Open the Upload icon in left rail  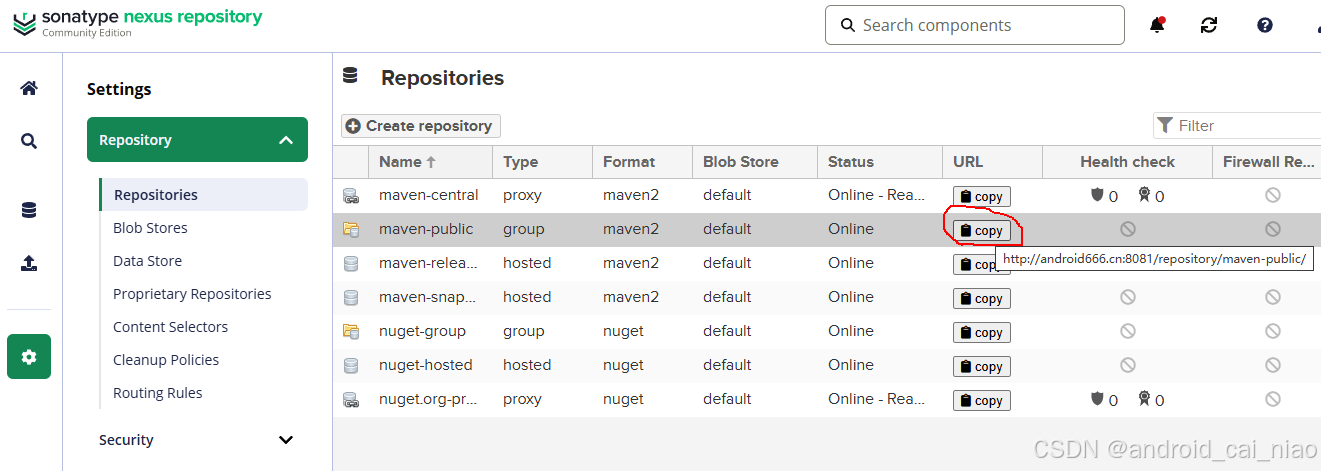pos(29,263)
